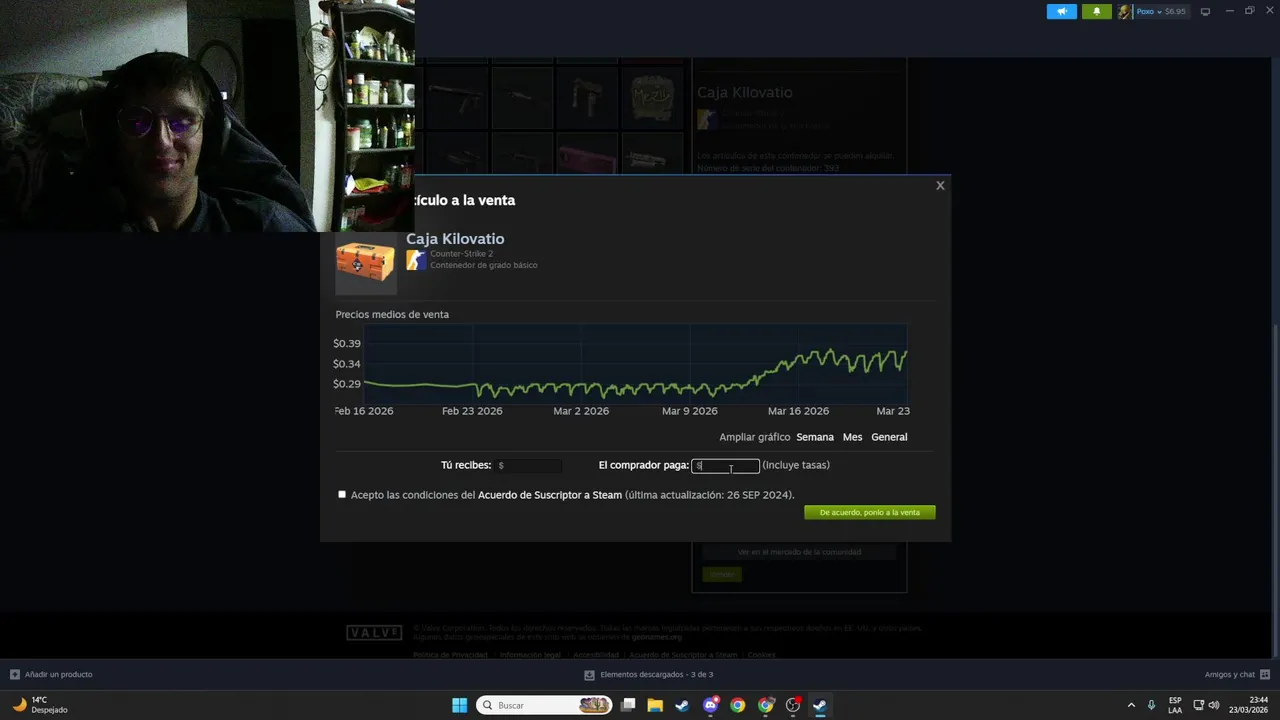Accept the Steam Subscriber Agreement checkbox
The image size is (1280, 720).
[x=342, y=494]
